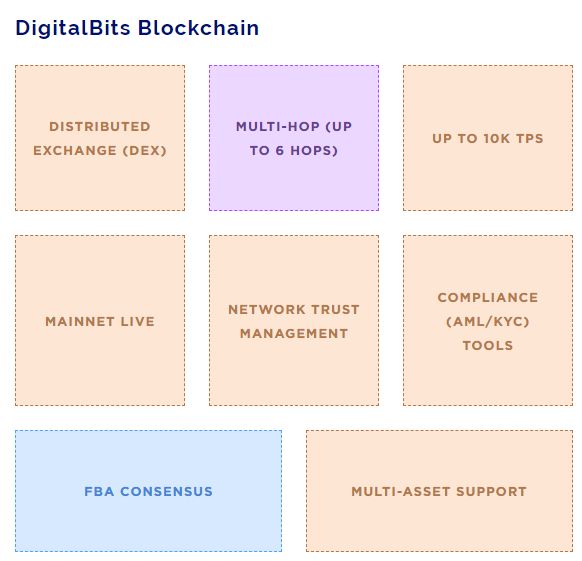Click the (AML/KYC) text line
The height and width of the screenshot is (561, 582).
[x=488, y=321]
